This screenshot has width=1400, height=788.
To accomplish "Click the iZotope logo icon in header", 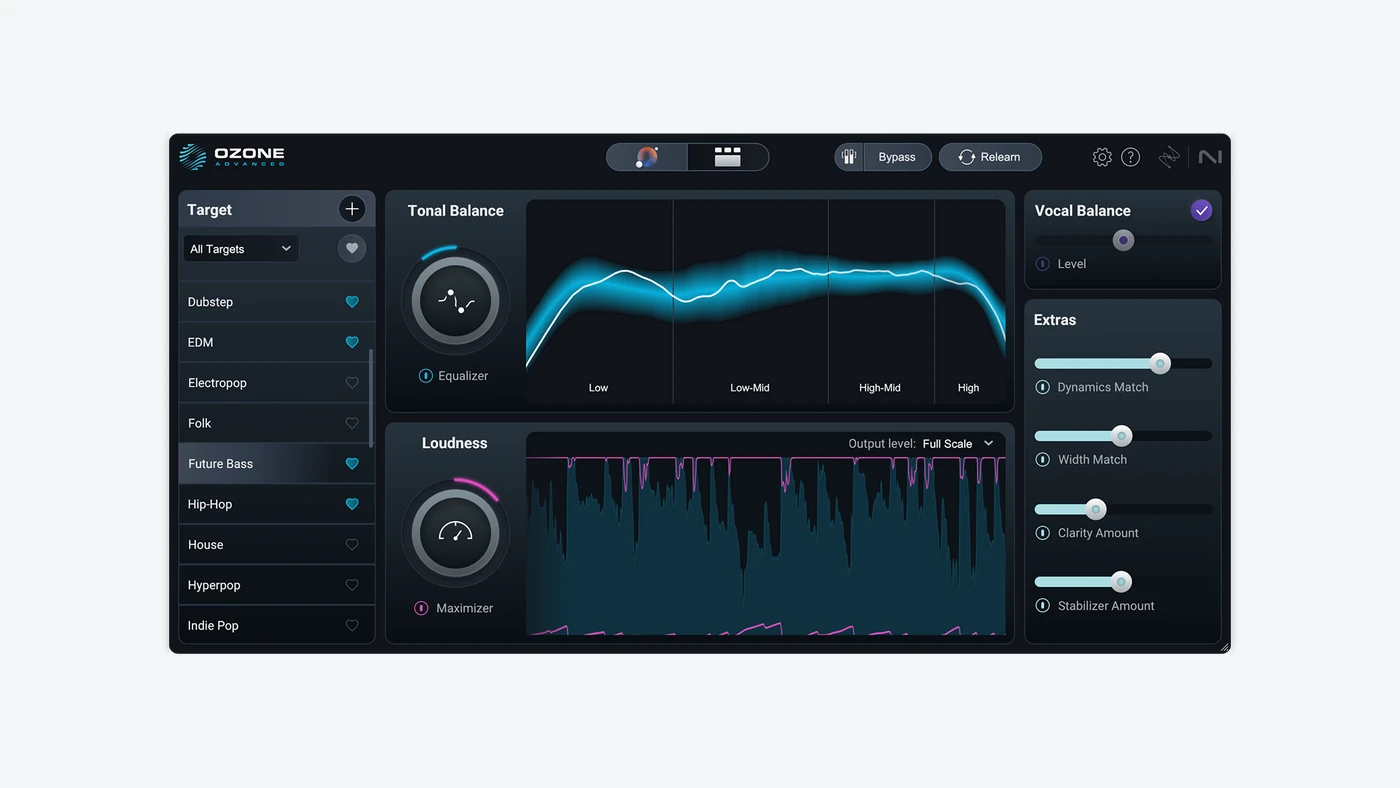I will click(x=1169, y=157).
